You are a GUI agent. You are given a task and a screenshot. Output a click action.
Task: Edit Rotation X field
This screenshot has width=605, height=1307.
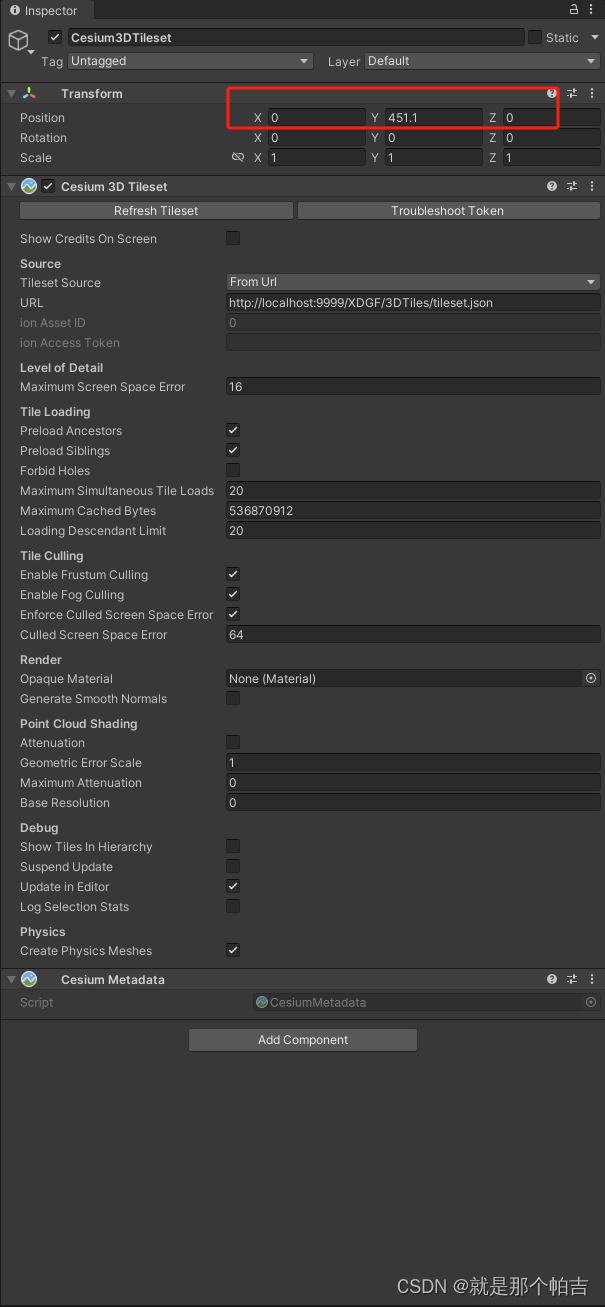(316, 138)
